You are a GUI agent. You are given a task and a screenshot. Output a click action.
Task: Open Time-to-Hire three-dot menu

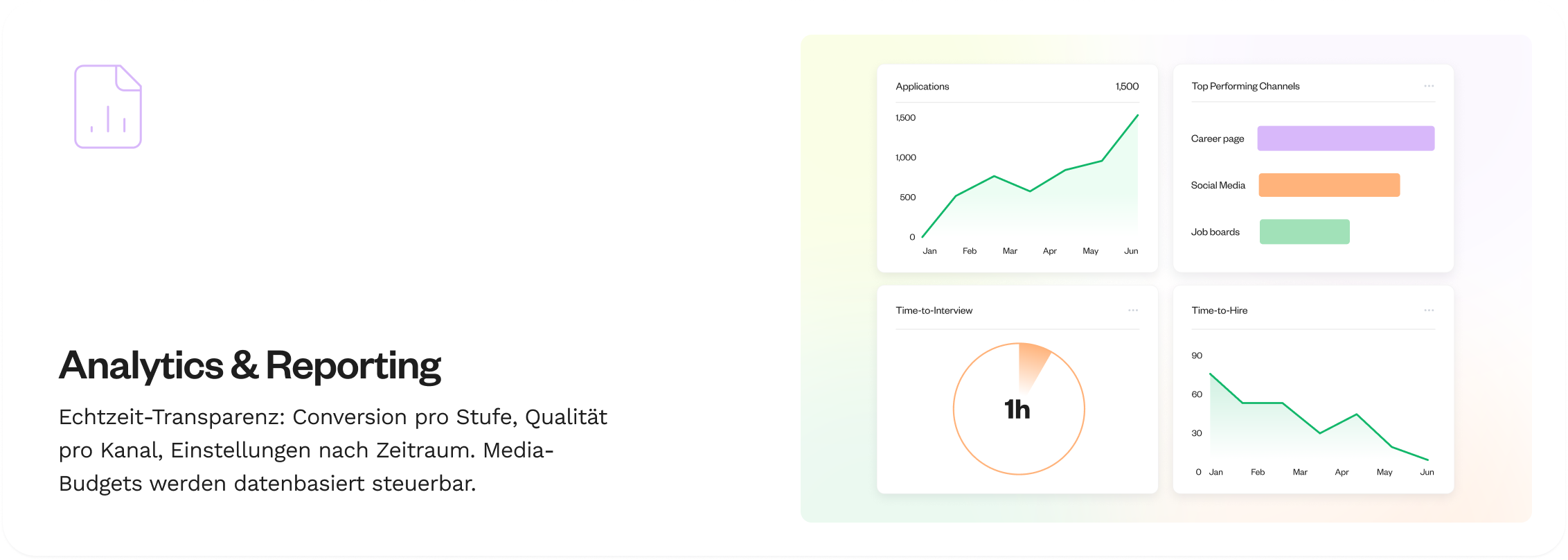pos(1429,310)
